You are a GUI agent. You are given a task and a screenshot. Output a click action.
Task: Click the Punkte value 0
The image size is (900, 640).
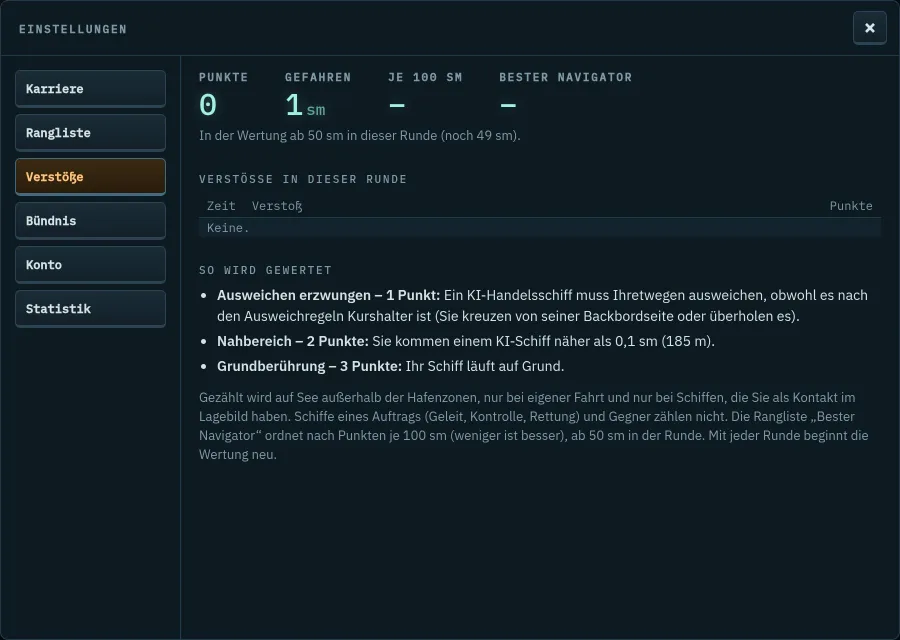208,105
